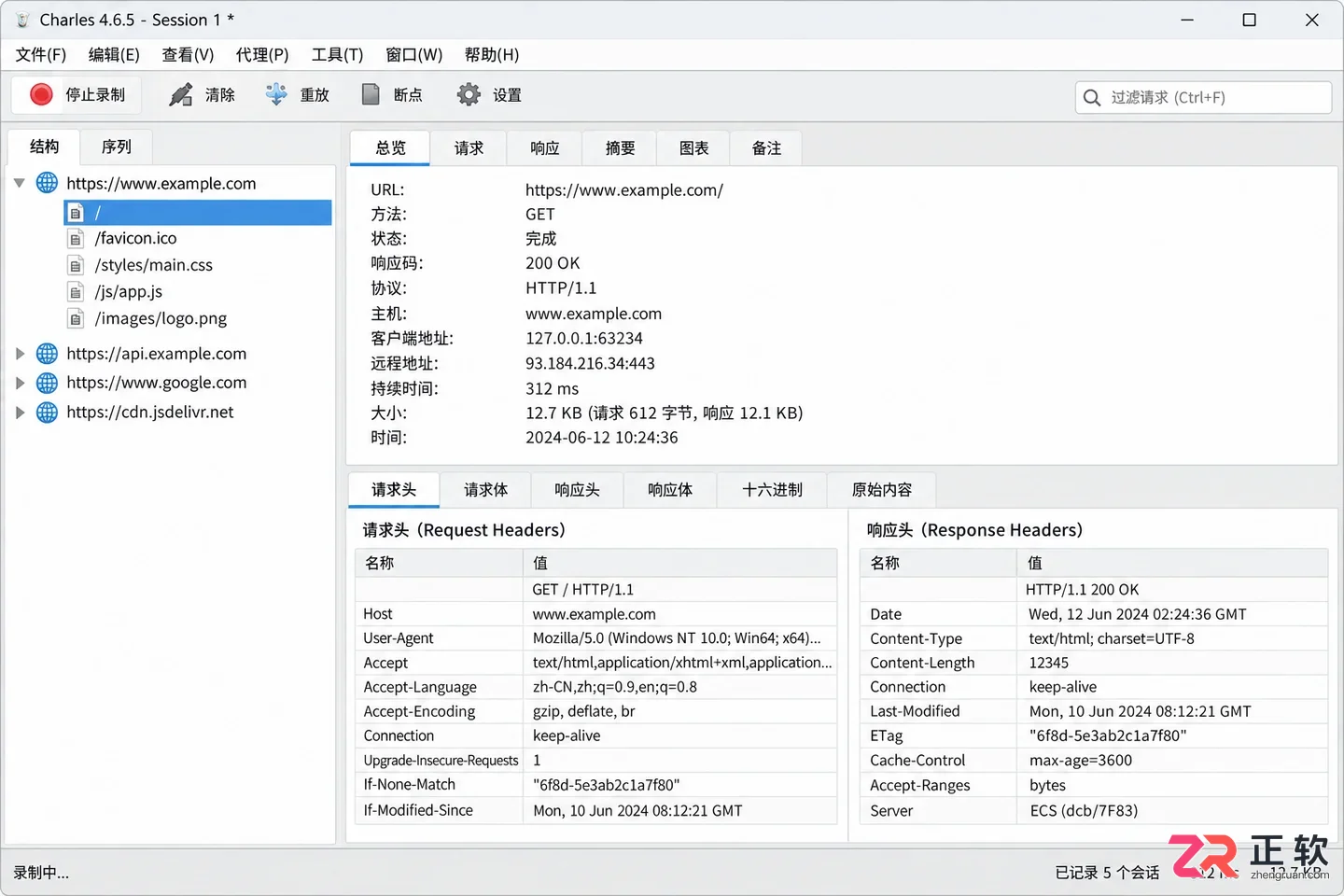
Task: Open the 窗口(W) menu
Action: tap(414, 55)
